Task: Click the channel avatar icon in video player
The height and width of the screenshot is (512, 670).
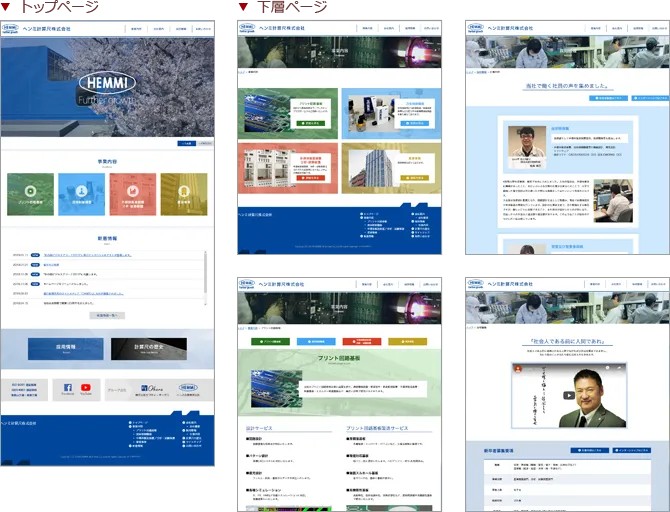Action: [518, 369]
